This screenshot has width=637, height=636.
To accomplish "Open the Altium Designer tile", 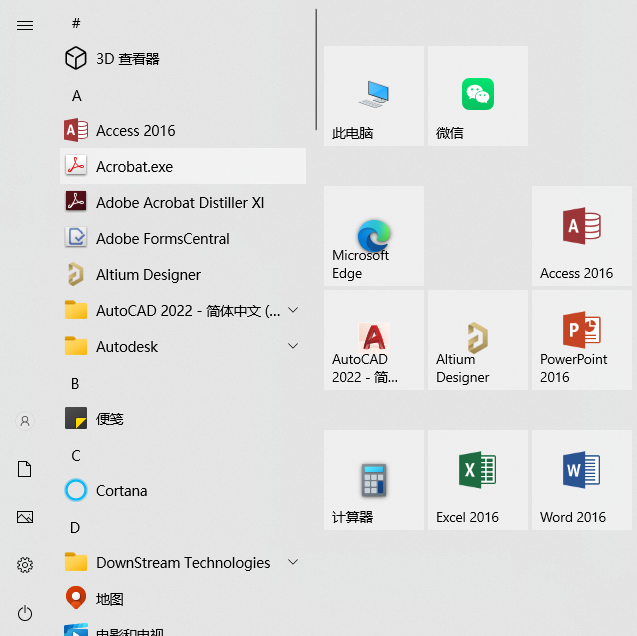I will click(478, 340).
